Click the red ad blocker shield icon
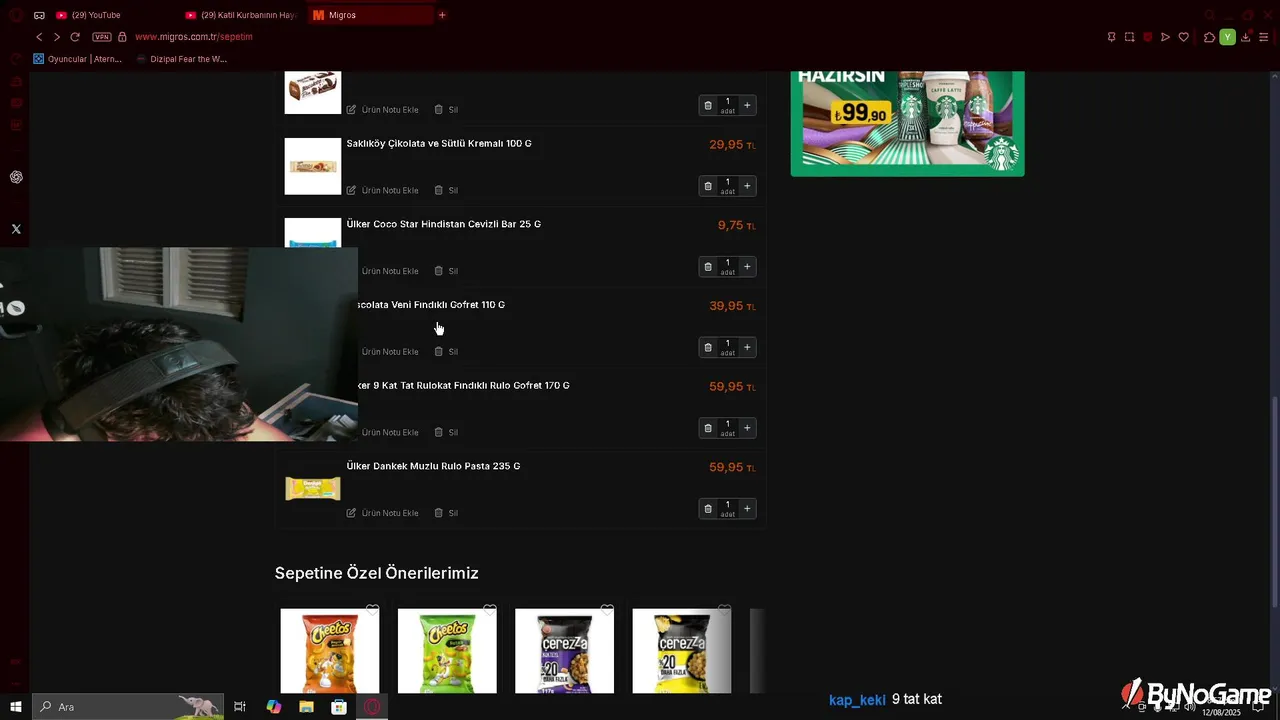Image resolution: width=1280 pixels, height=720 pixels. 1148,37
